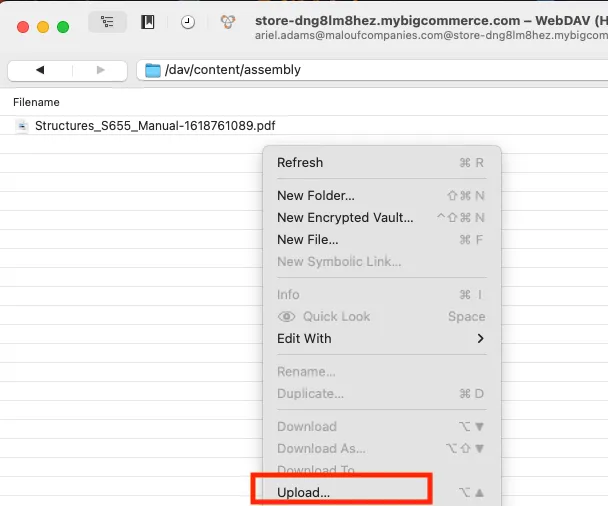Go back with the left arrow
The width and height of the screenshot is (608, 506).
[x=40, y=70]
